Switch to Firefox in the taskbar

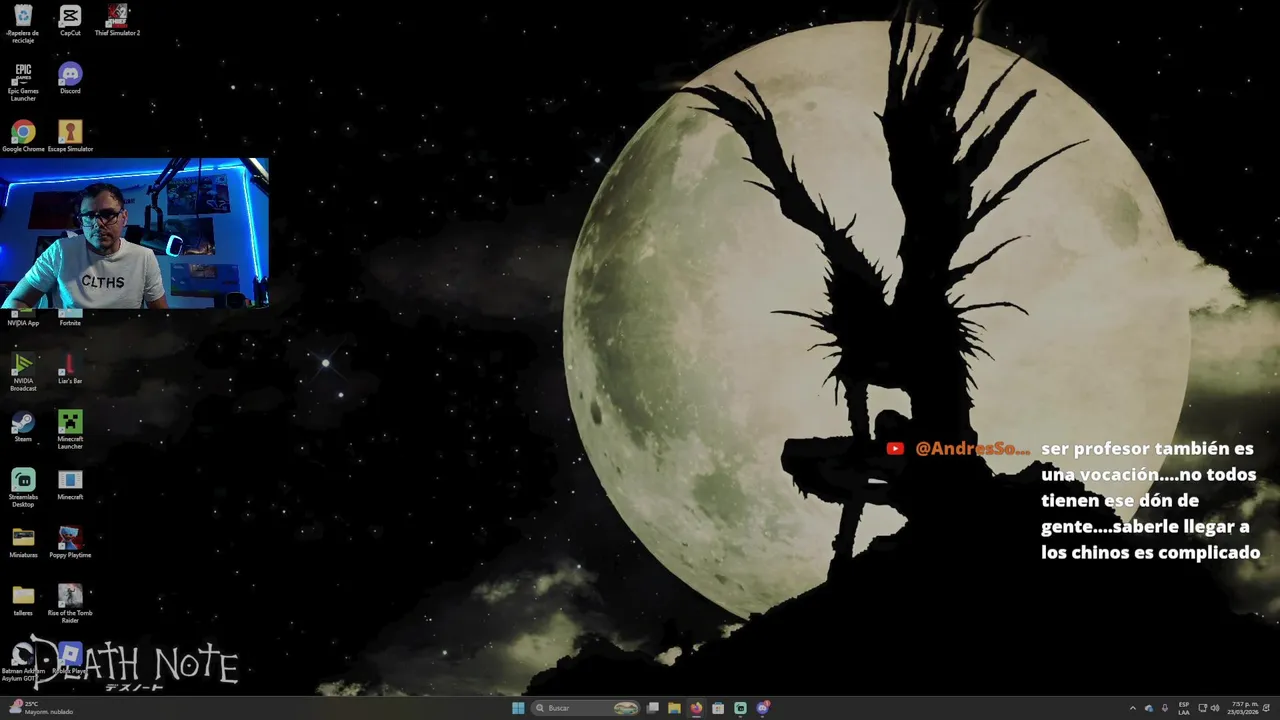[x=696, y=708]
